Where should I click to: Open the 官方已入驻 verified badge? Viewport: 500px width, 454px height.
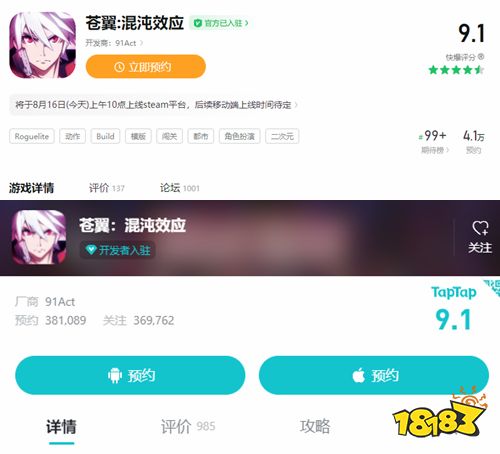[x=221, y=23]
